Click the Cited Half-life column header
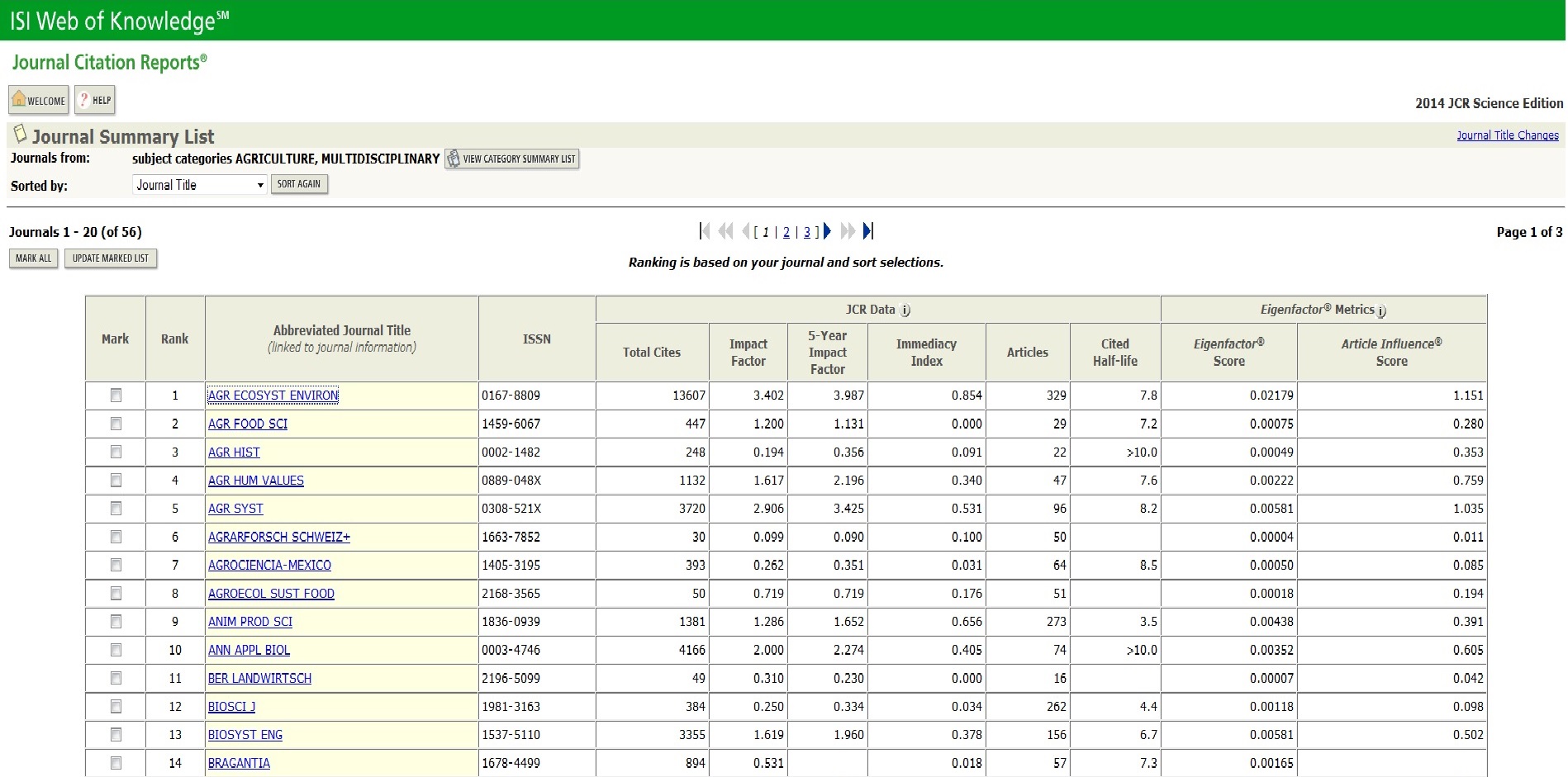Viewport: 1568px width, 777px height. pyautogui.click(x=1115, y=353)
